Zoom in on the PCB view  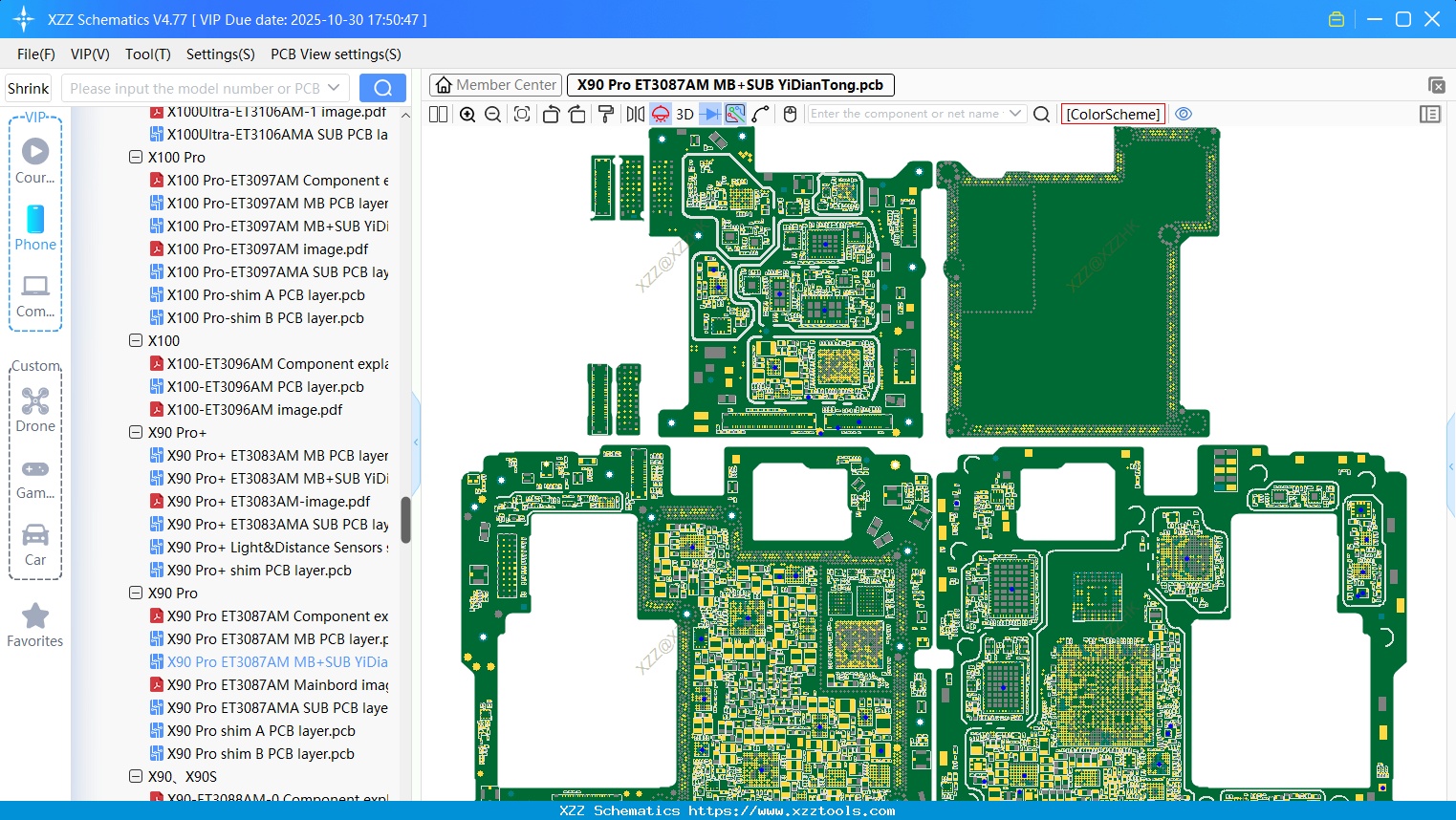467,114
